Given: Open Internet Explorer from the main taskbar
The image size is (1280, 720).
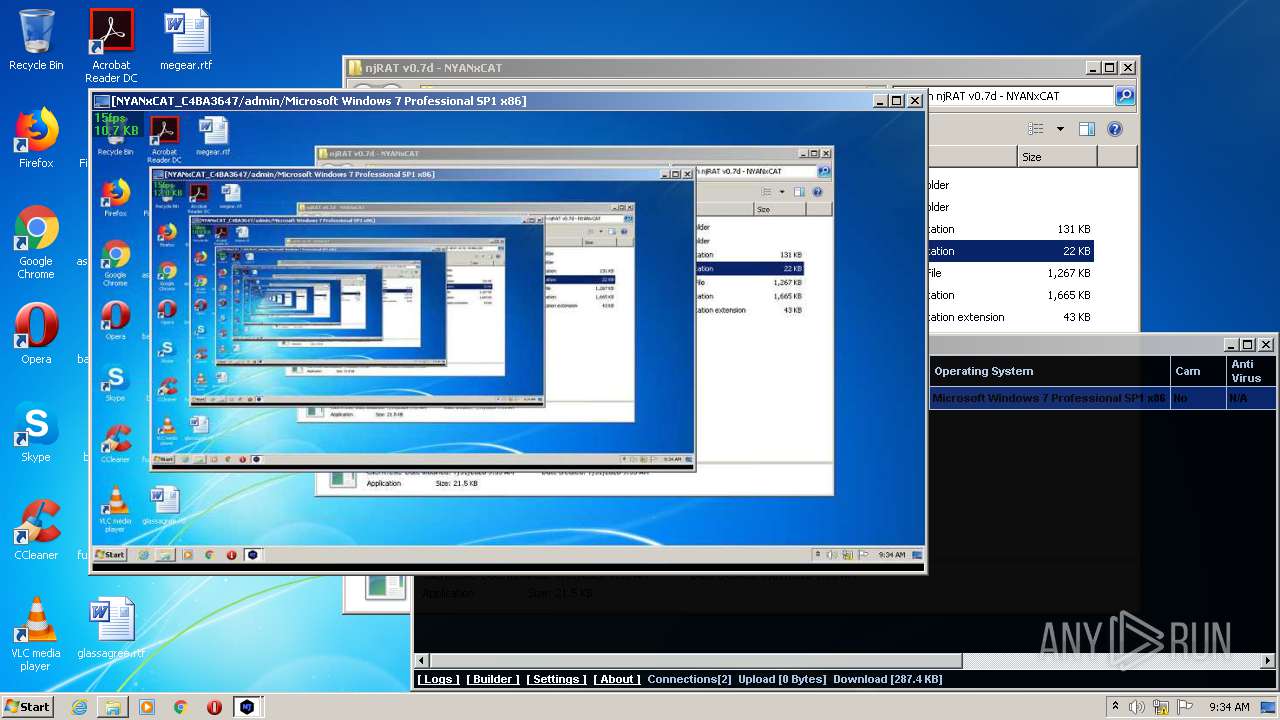Looking at the screenshot, I should pos(79,707).
